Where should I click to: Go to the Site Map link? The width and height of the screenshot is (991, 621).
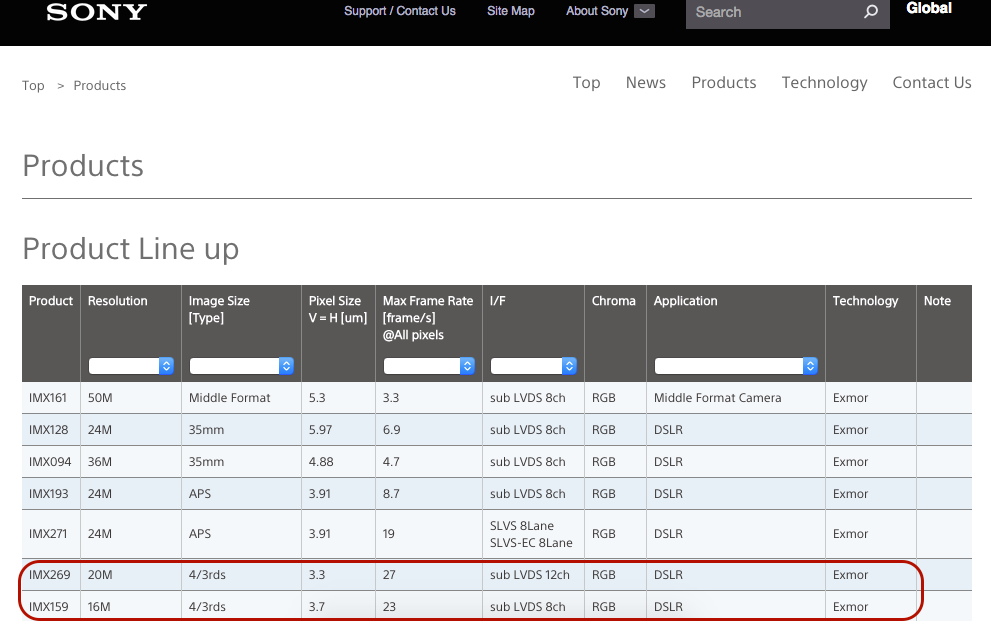(511, 11)
